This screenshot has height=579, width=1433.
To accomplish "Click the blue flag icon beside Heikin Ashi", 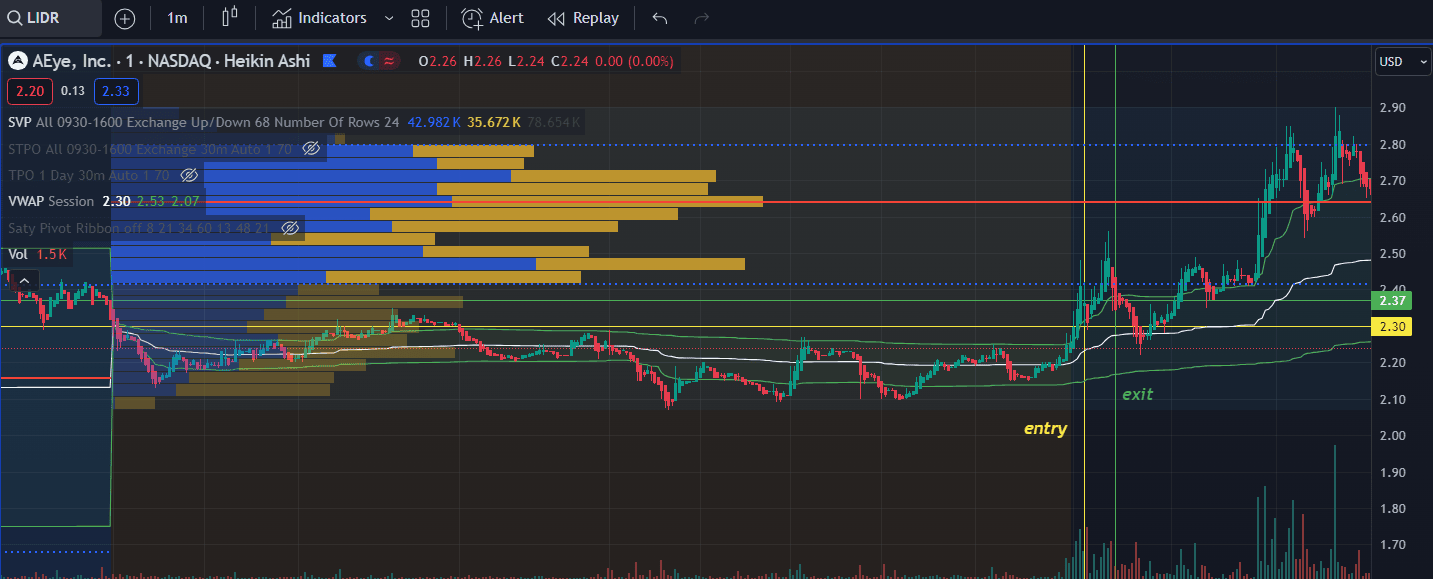I will [x=330, y=62].
